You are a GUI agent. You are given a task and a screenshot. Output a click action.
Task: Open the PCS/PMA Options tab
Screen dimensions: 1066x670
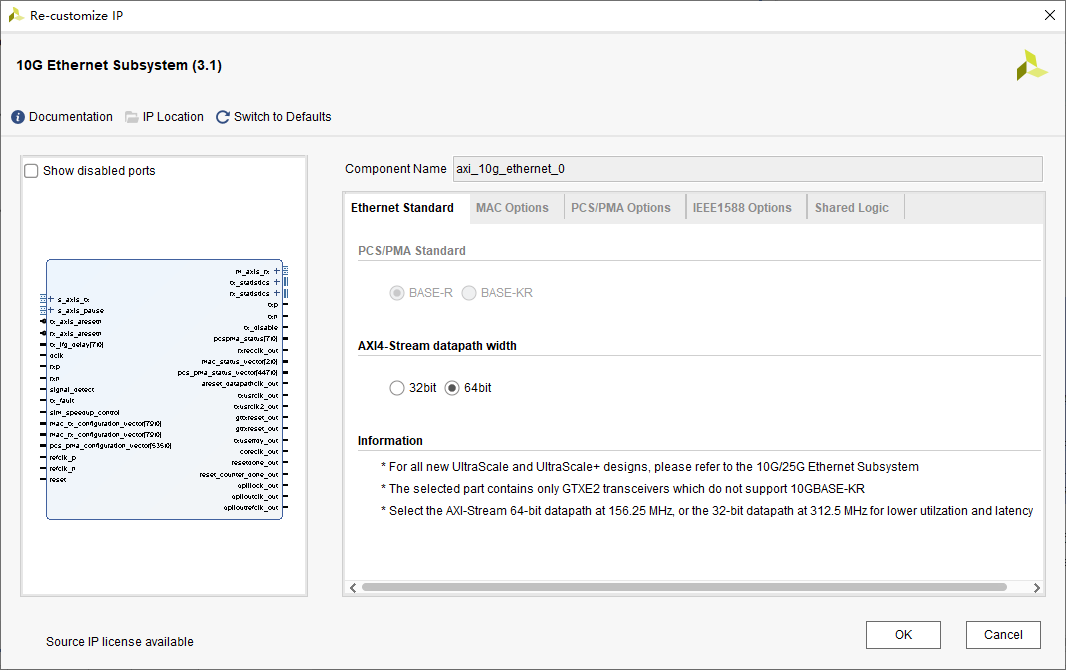[621, 208]
